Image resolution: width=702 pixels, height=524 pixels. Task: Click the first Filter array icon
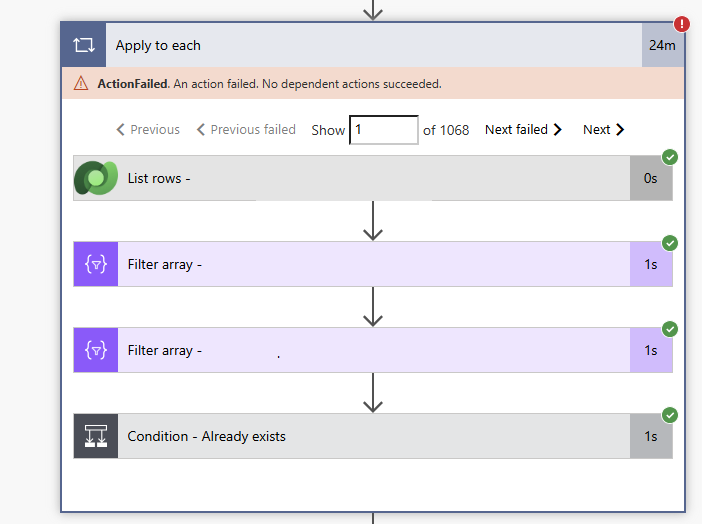(x=96, y=264)
